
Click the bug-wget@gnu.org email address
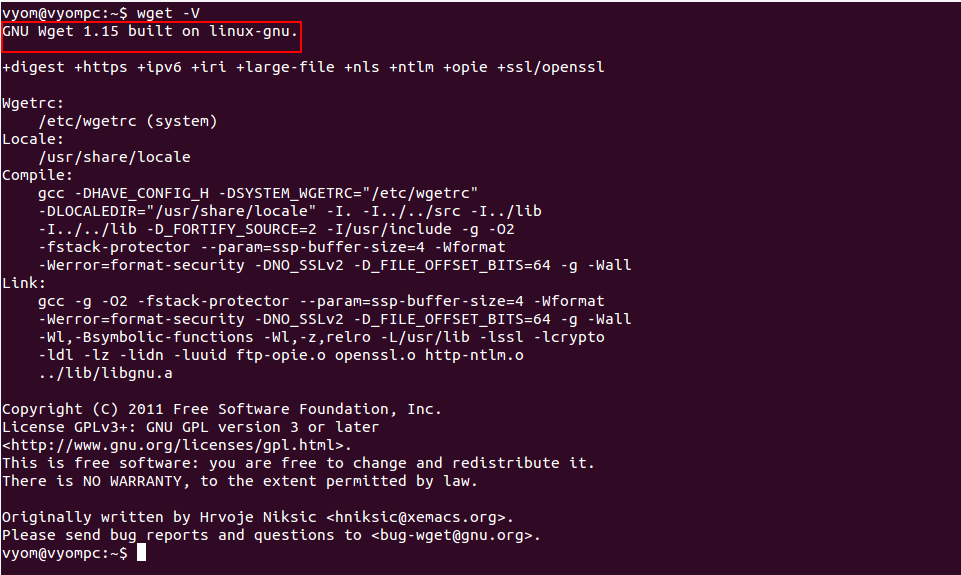[x=452, y=535]
